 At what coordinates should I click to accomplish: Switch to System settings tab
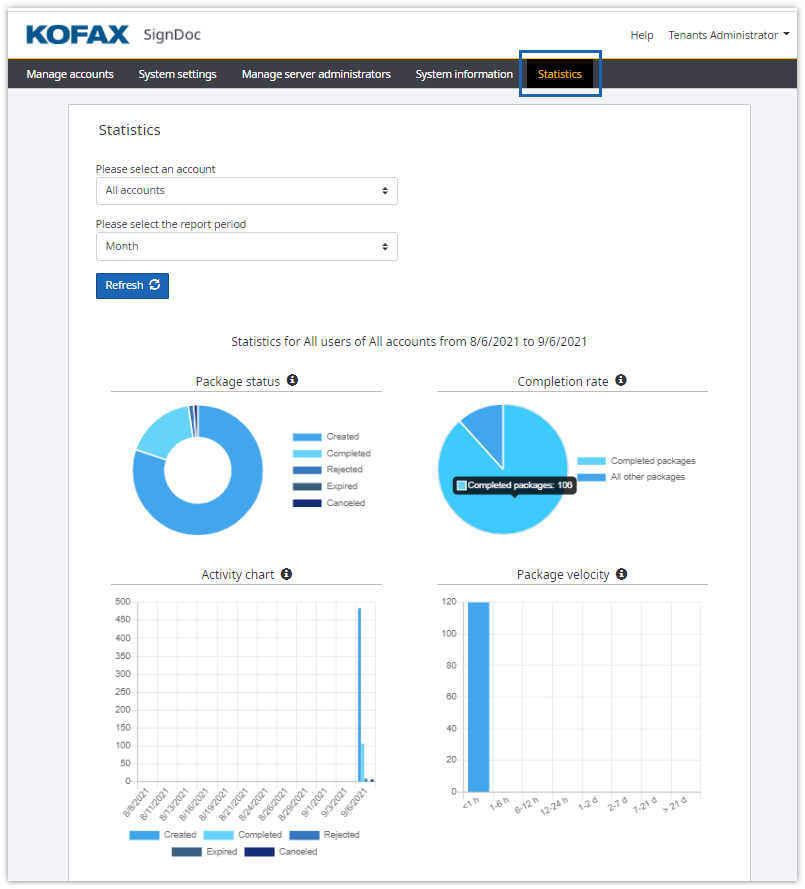(x=178, y=74)
